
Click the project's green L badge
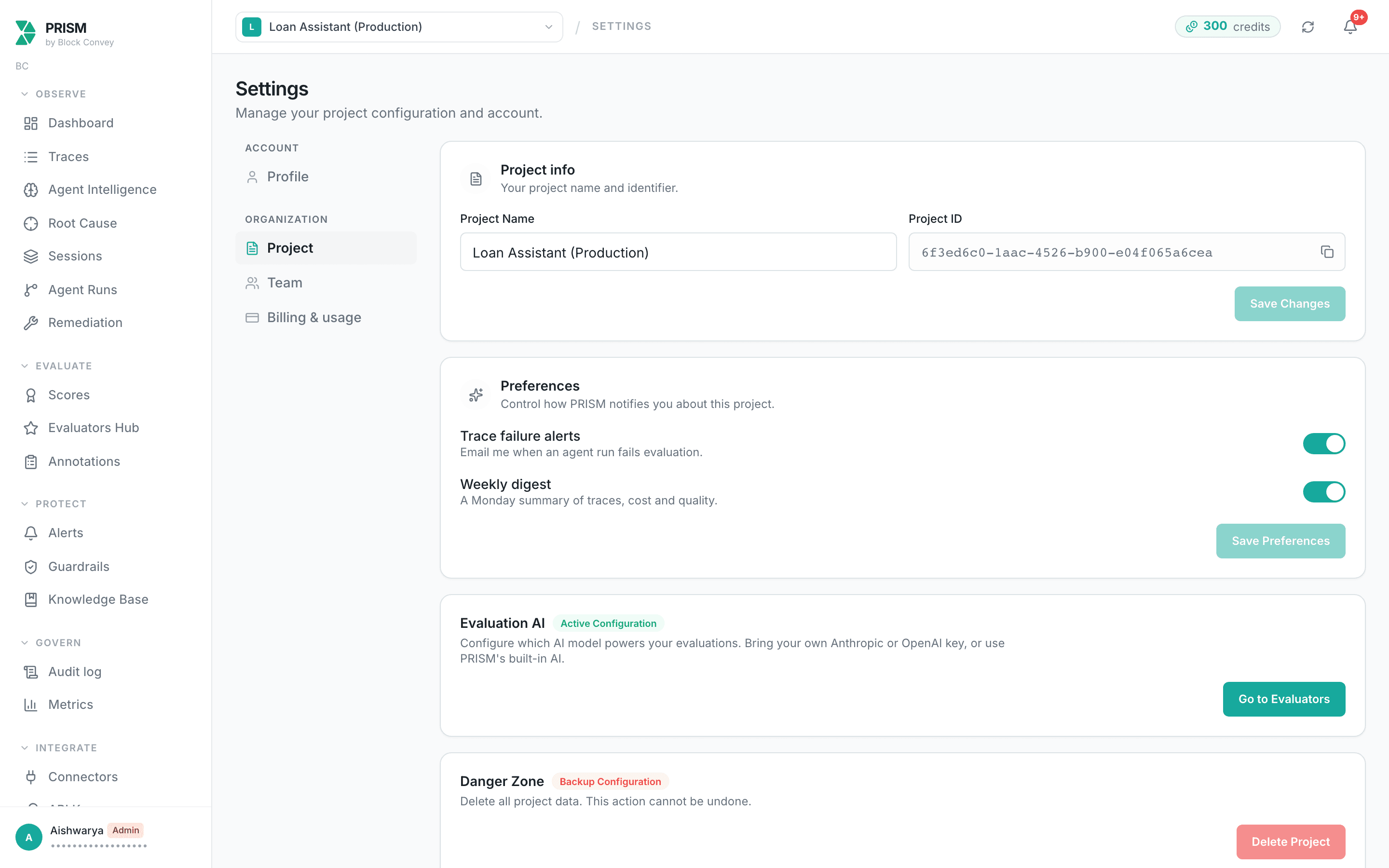coord(251,27)
